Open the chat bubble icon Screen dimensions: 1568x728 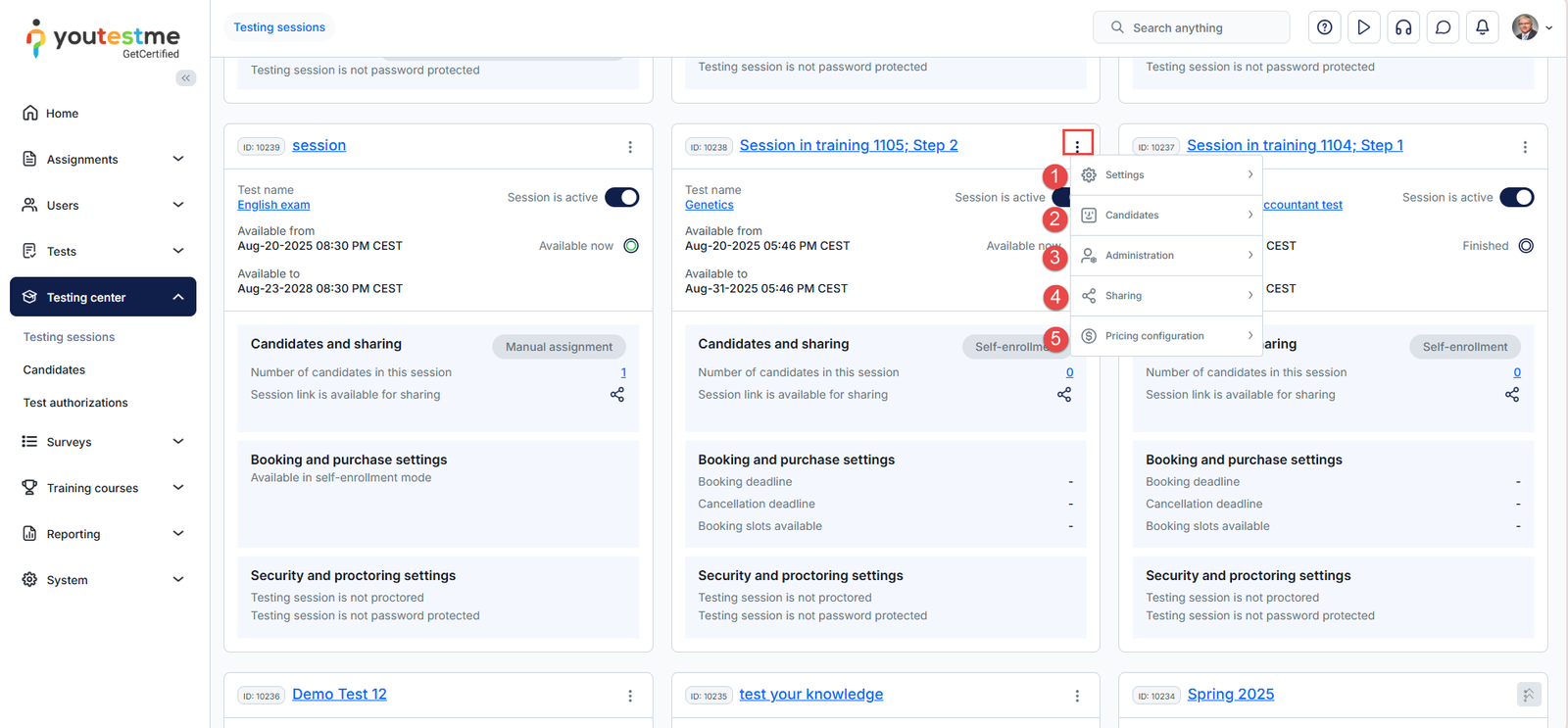pyautogui.click(x=1443, y=27)
